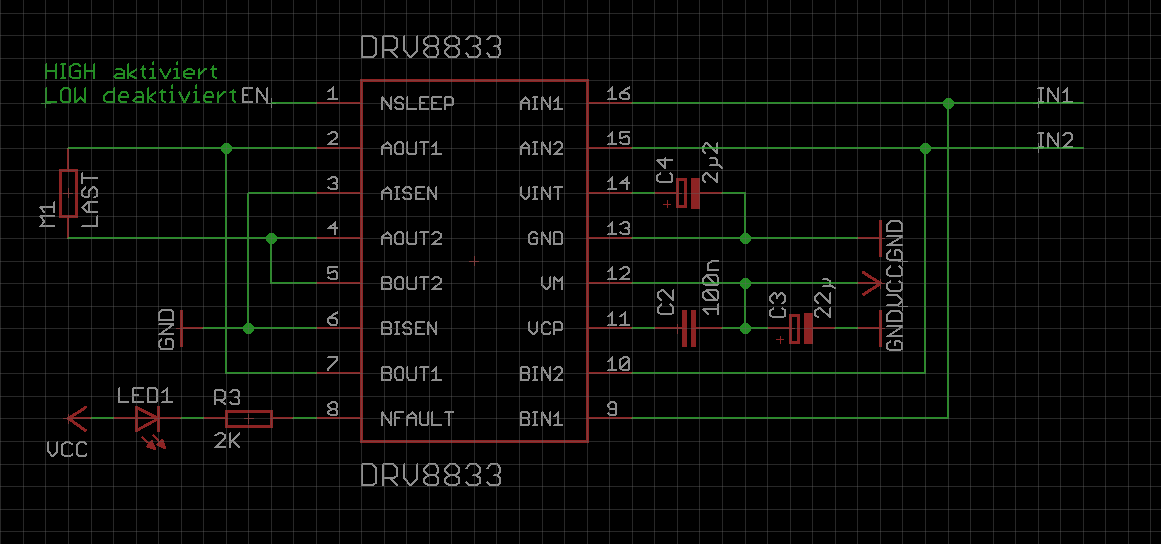Click the 'HIGH aktiviert' note text
This screenshot has height=544, width=1161.
coord(131,72)
